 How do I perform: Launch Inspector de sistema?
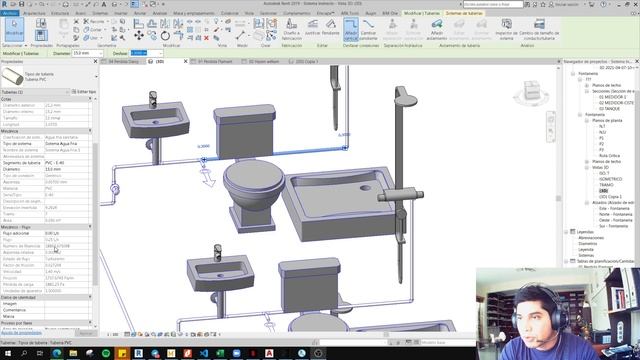point(506,29)
